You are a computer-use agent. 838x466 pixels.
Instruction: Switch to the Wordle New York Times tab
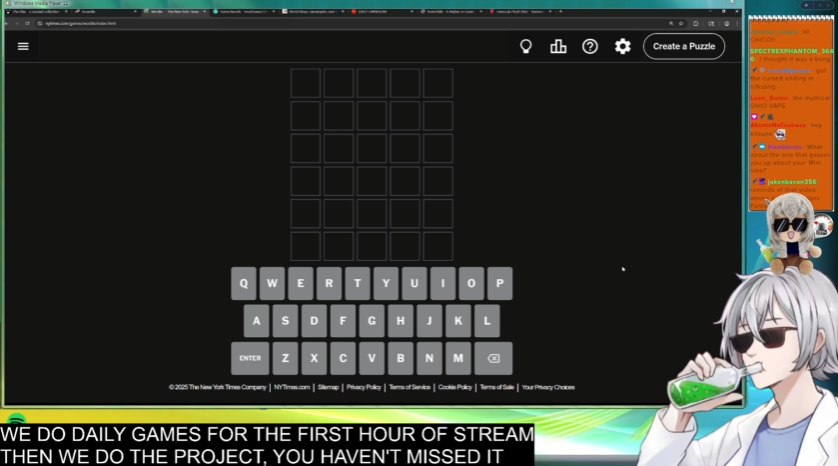176,11
